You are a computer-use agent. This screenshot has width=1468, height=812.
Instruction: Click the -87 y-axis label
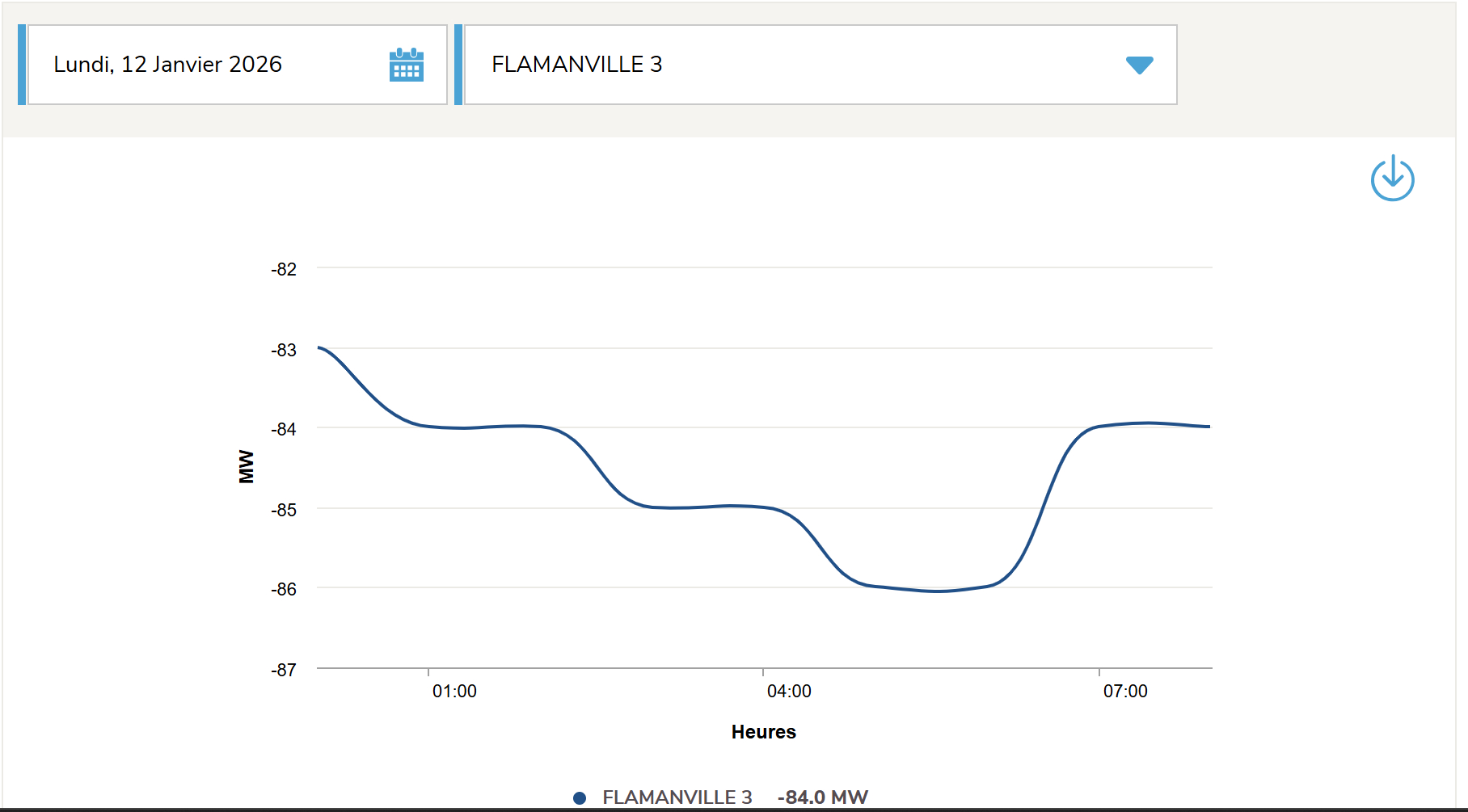pos(284,671)
